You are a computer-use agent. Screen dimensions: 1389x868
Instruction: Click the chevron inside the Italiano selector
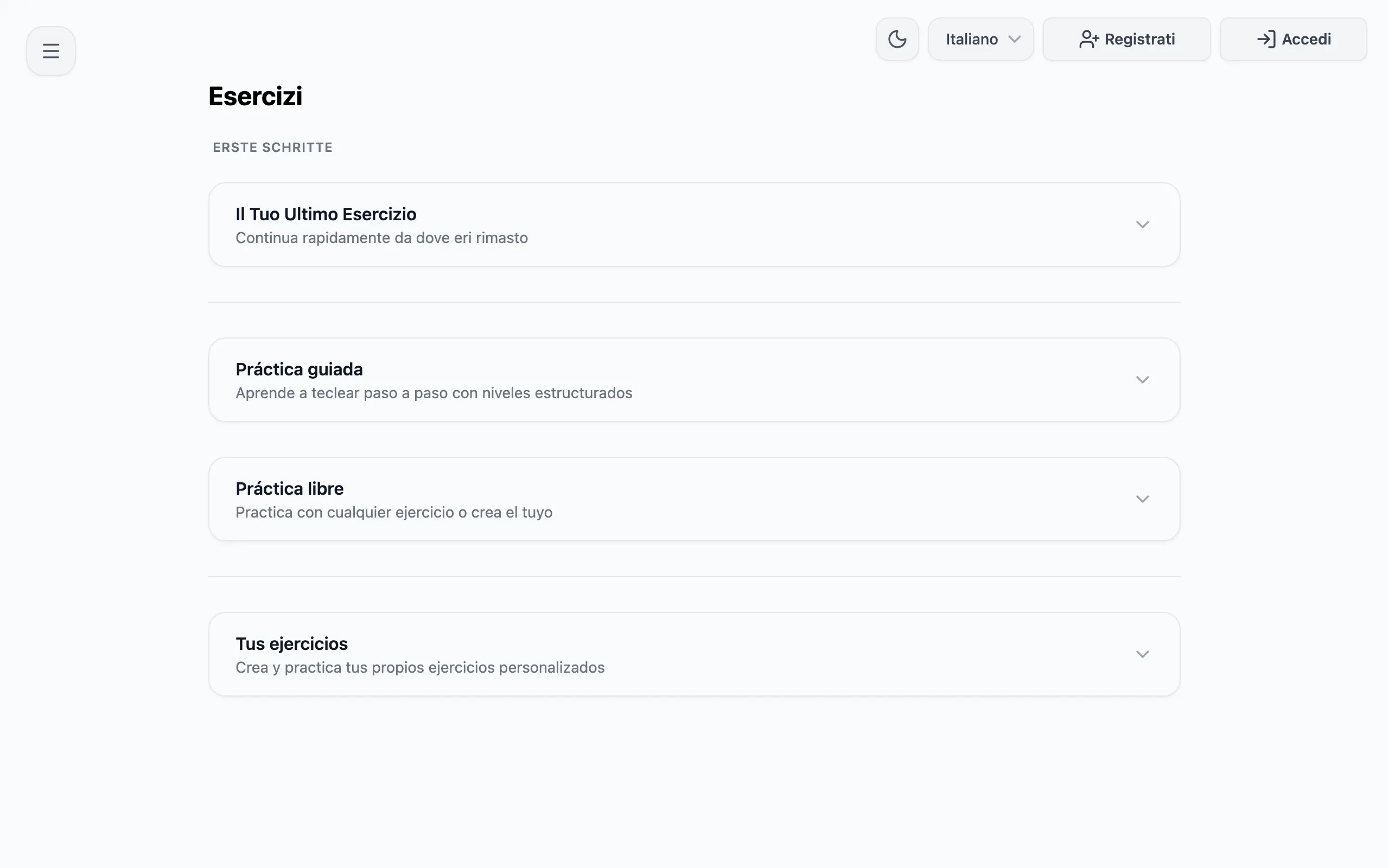coord(1014,39)
